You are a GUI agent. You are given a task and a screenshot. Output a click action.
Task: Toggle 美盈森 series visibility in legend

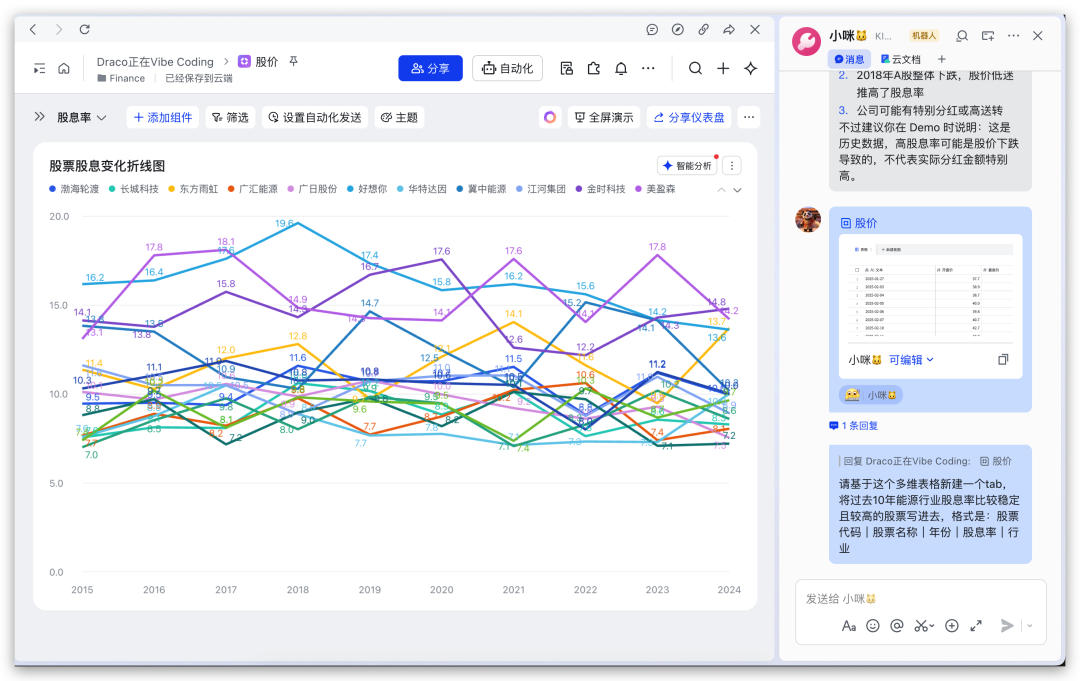pos(655,189)
